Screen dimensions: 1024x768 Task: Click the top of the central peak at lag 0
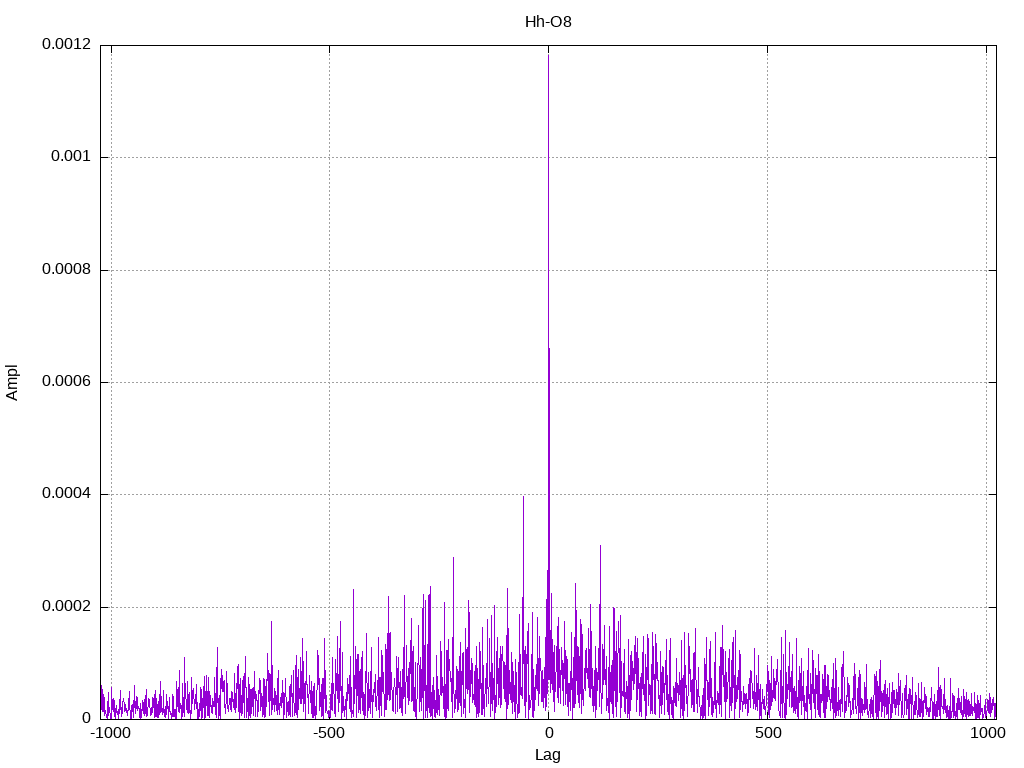[x=548, y=56]
